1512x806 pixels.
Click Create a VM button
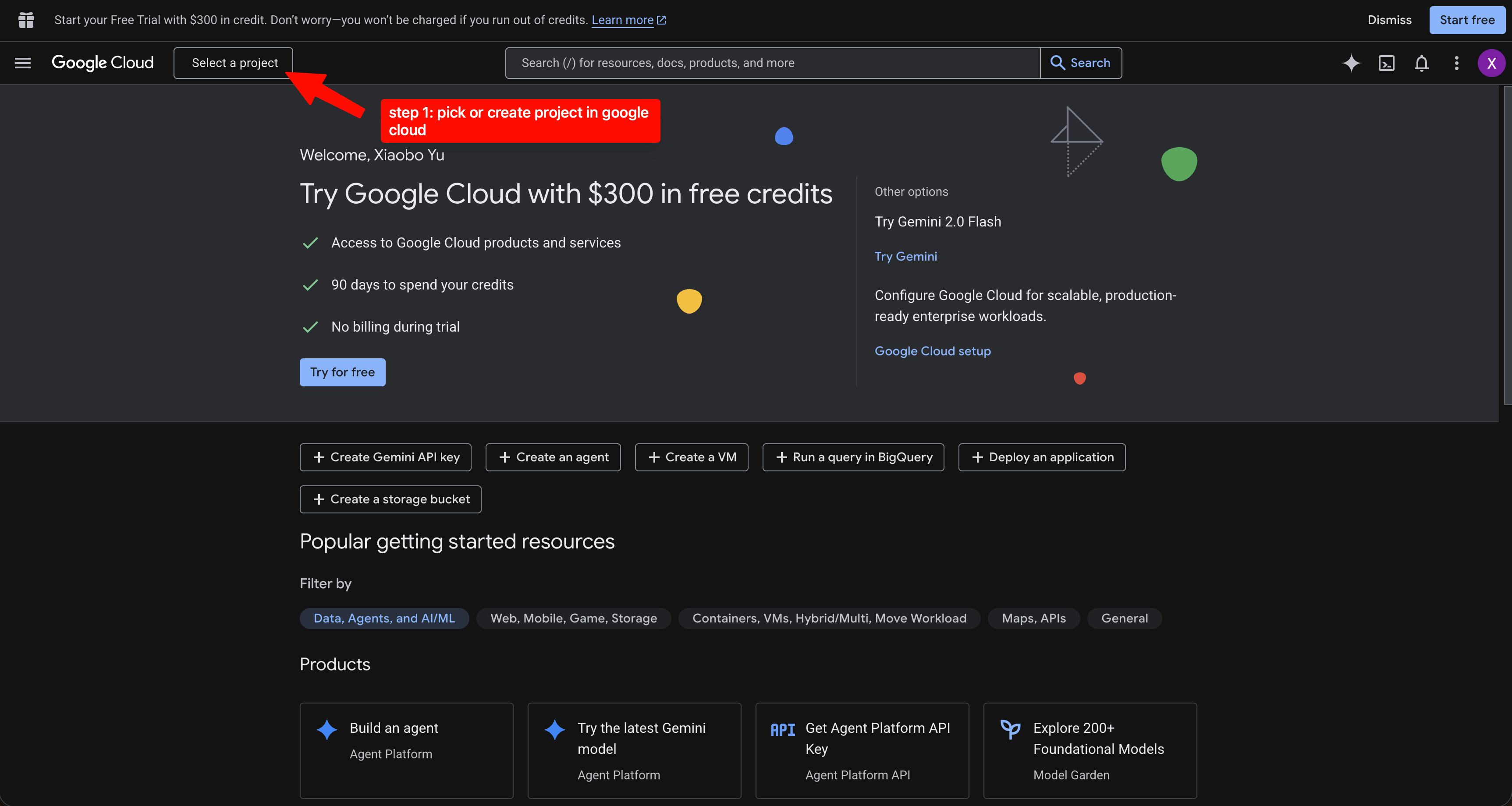pyautogui.click(x=692, y=457)
